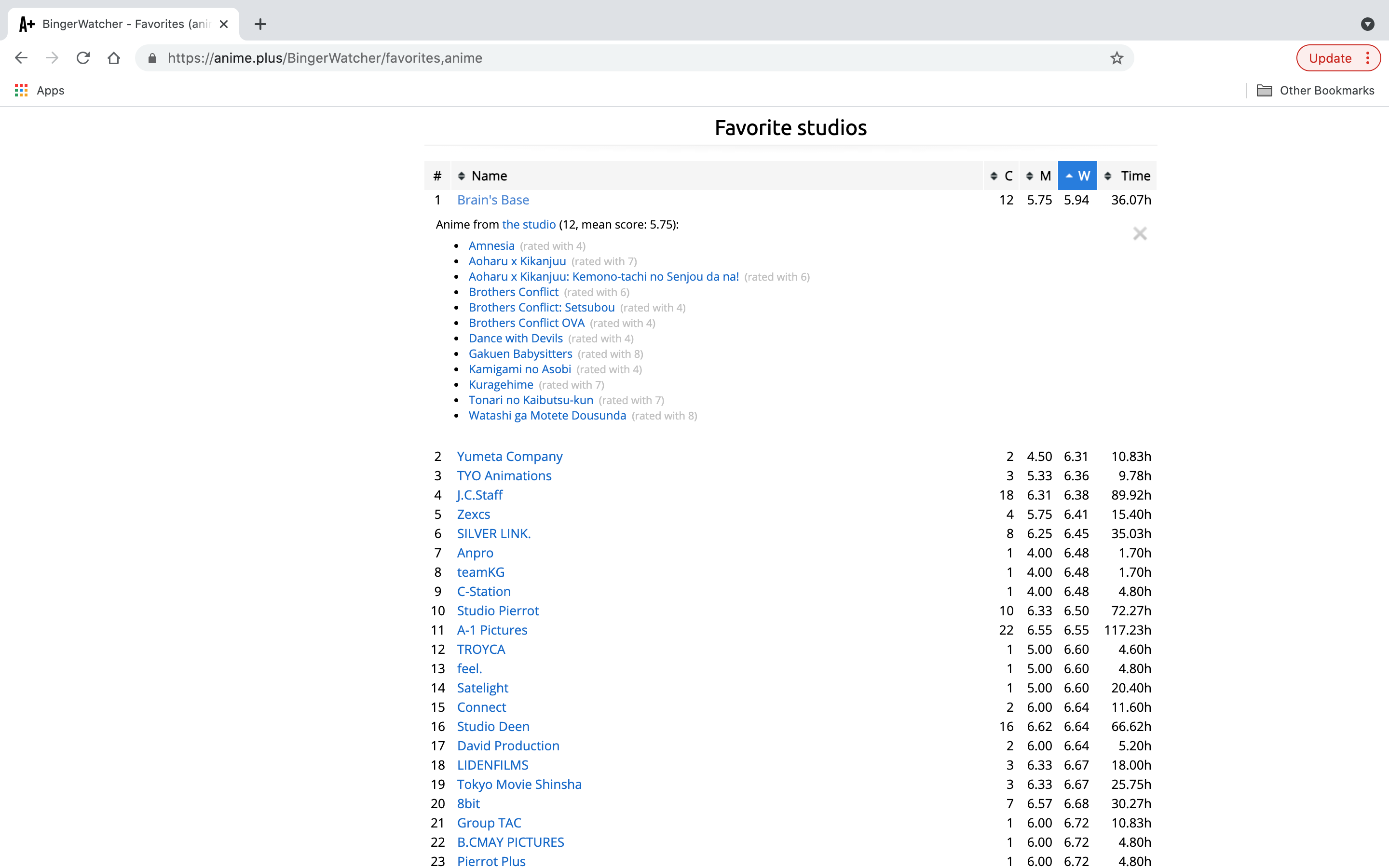Screen dimensions: 1389x868
Task: Go to browser home page
Action: [114, 58]
